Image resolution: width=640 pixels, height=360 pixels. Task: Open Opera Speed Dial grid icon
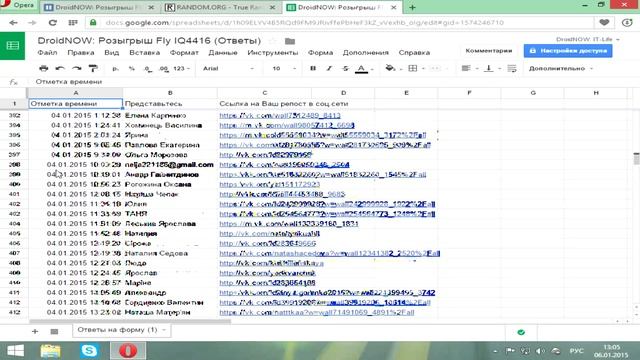(73, 23)
